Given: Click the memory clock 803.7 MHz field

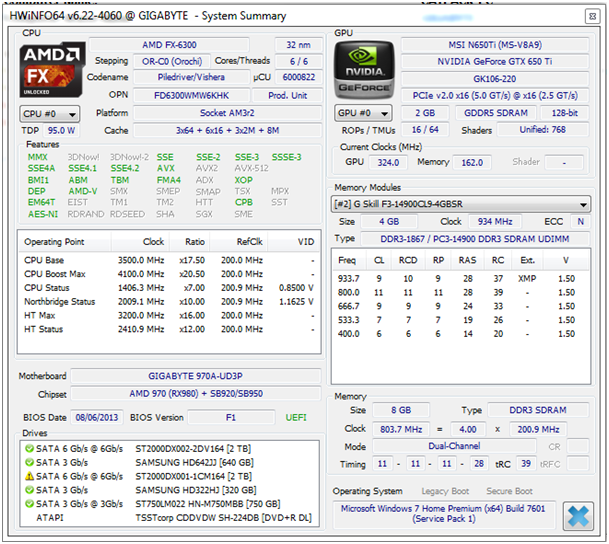Looking at the screenshot, I should (401, 429).
